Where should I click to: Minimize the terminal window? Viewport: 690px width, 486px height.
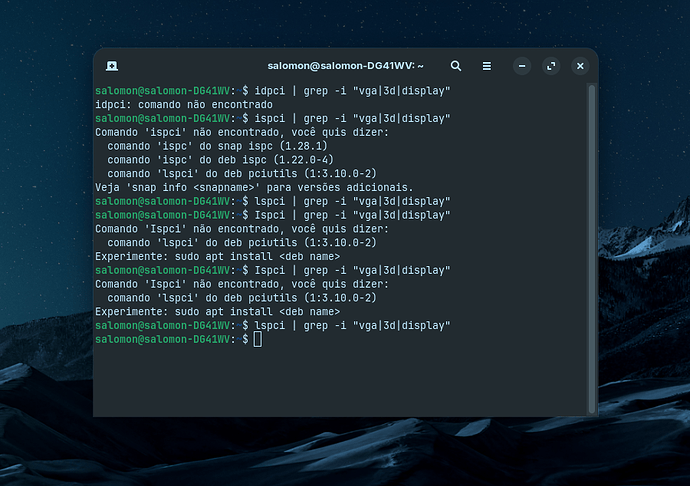[x=521, y=66]
